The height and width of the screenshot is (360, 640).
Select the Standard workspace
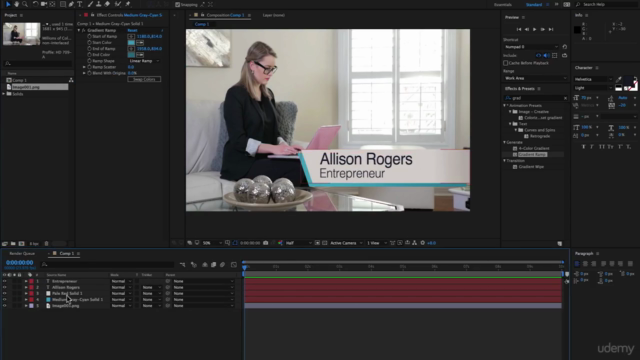pyautogui.click(x=534, y=4)
